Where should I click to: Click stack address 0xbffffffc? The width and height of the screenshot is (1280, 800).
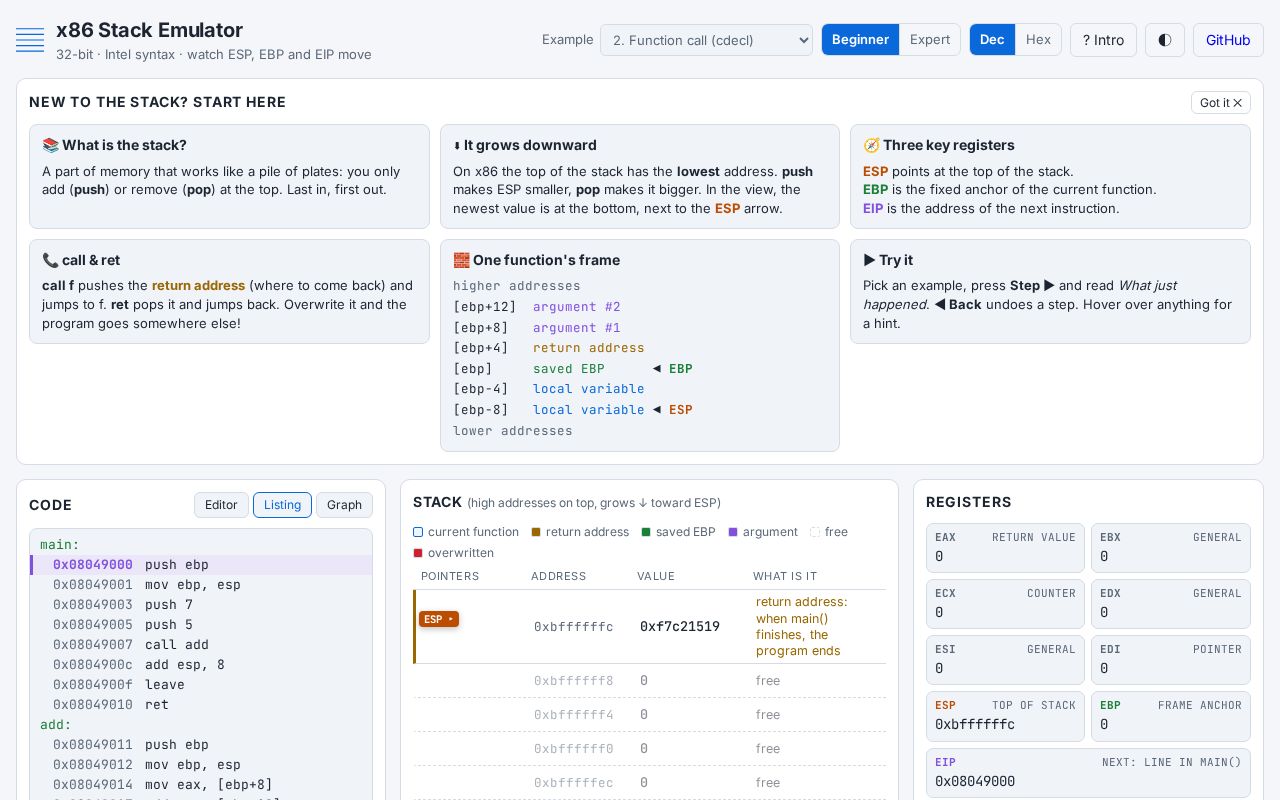pyautogui.click(x=574, y=627)
